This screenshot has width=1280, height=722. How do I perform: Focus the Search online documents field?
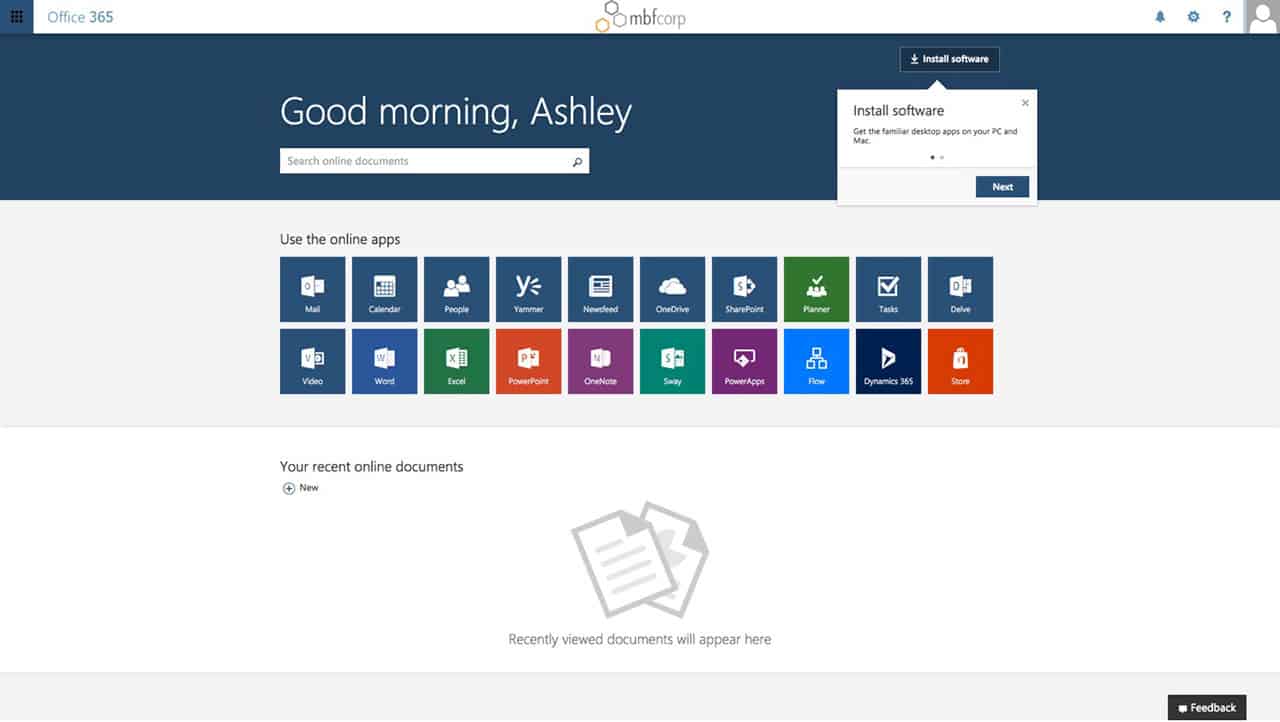(x=434, y=161)
